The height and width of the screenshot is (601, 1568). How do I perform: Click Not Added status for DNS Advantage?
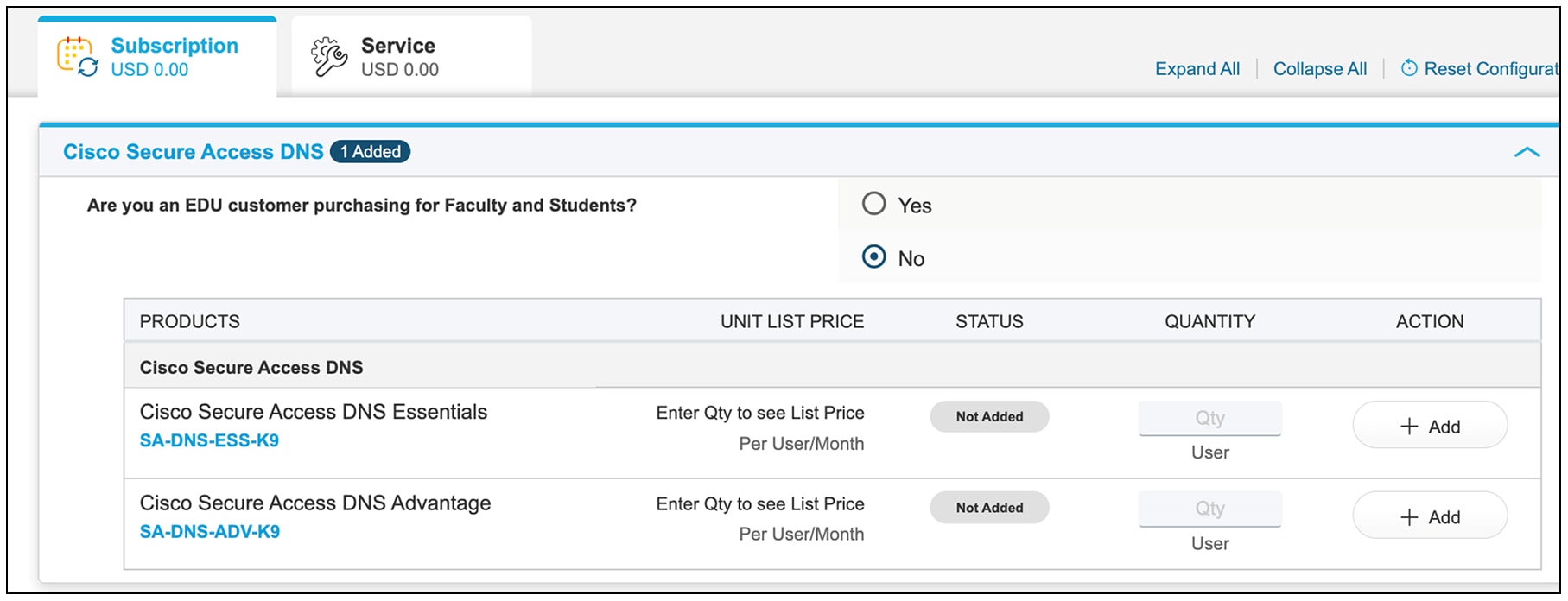989,508
